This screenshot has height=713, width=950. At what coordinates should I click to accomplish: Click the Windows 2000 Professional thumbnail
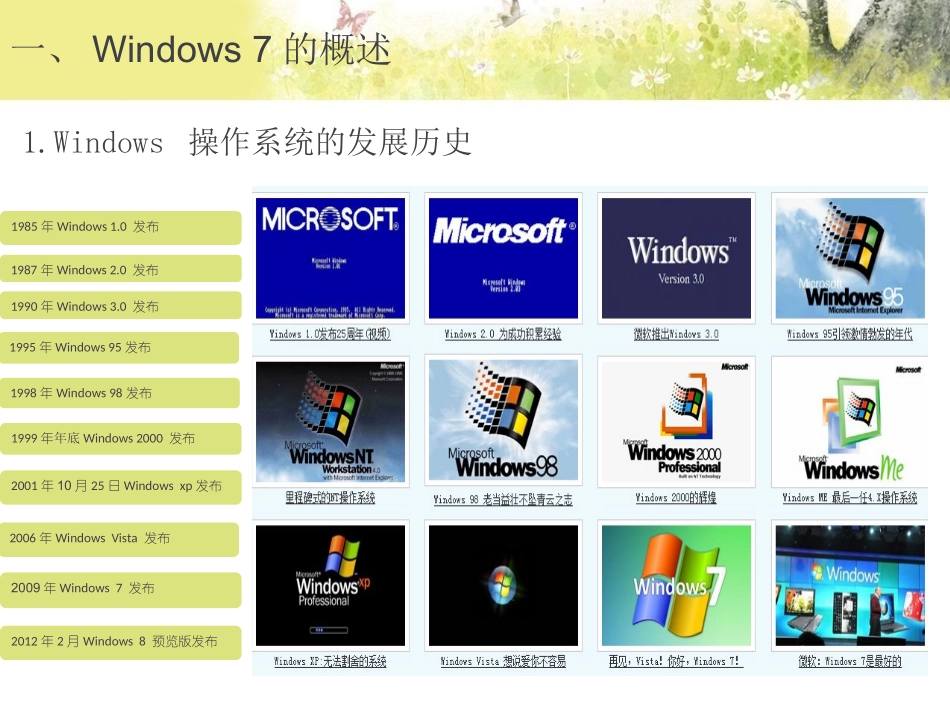coord(676,422)
